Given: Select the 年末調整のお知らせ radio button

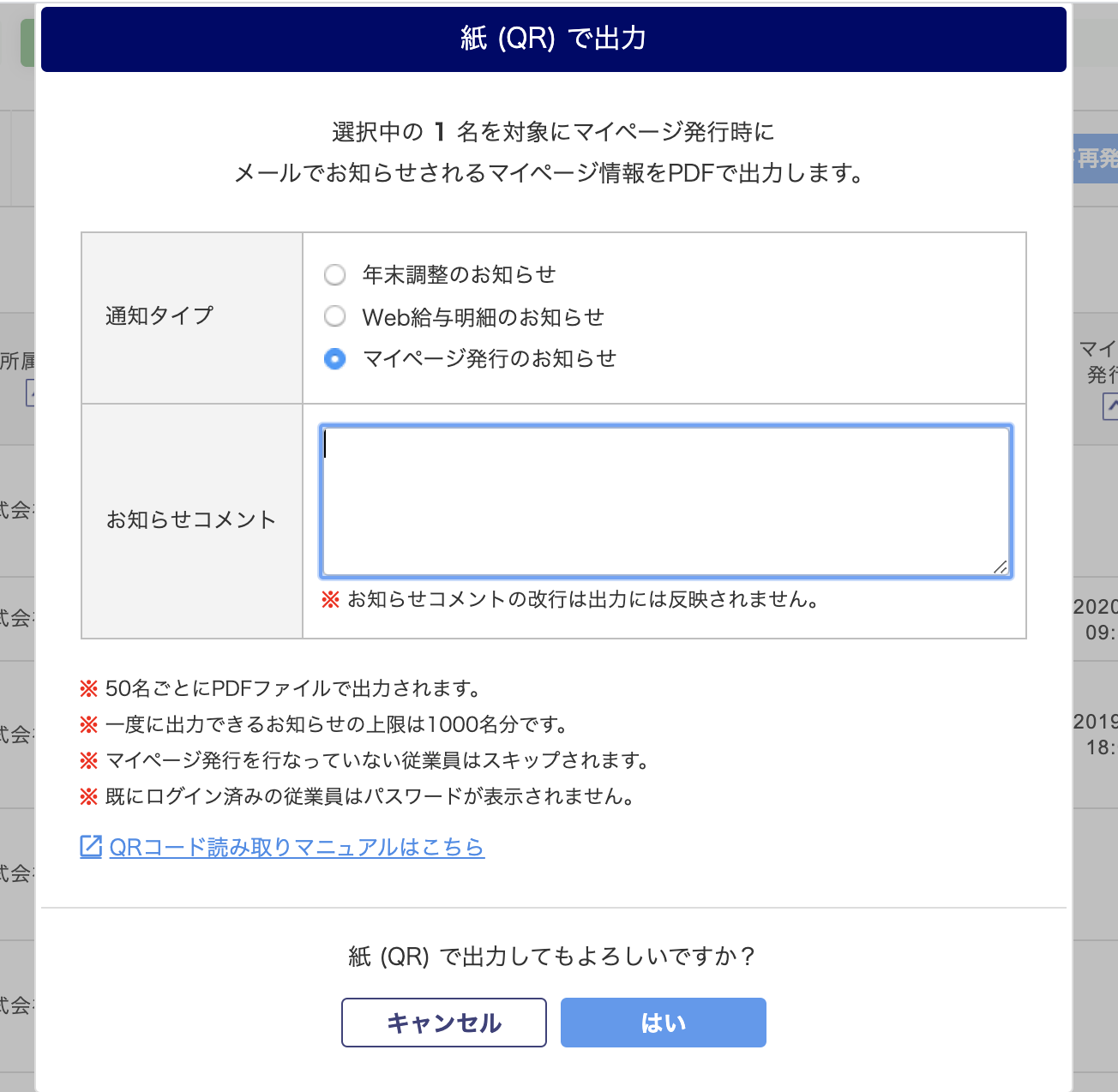Looking at the screenshot, I should pos(334,274).
